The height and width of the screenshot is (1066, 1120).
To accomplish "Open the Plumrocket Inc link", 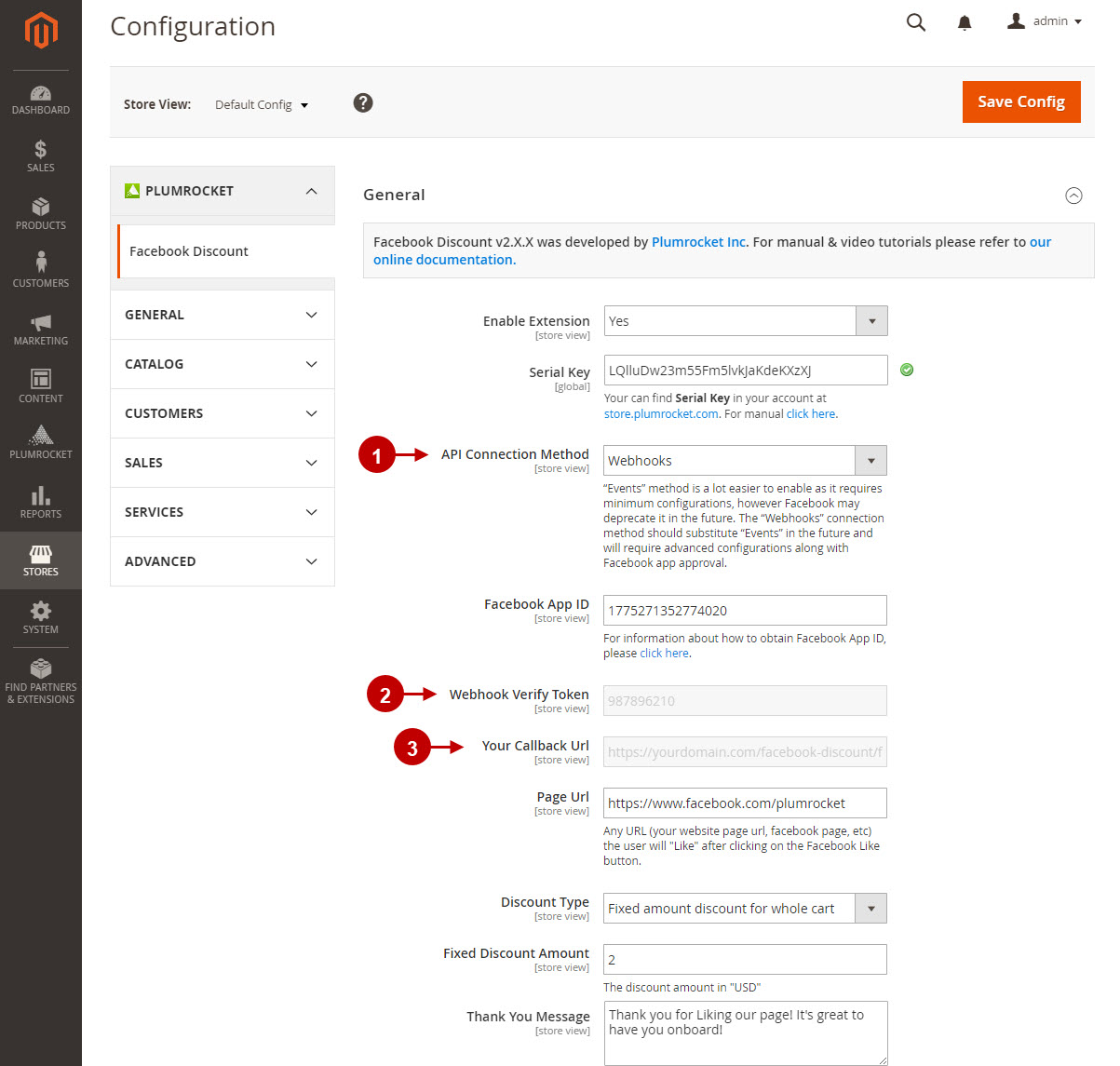I will pyautogui.click(x=698, y=242).
